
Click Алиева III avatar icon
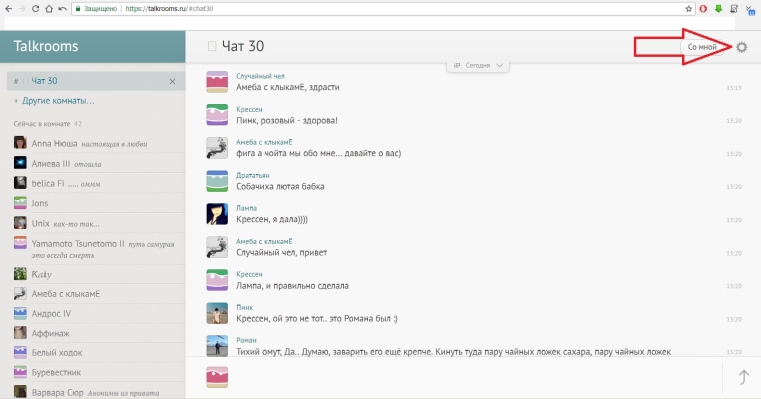pos(20,163)
